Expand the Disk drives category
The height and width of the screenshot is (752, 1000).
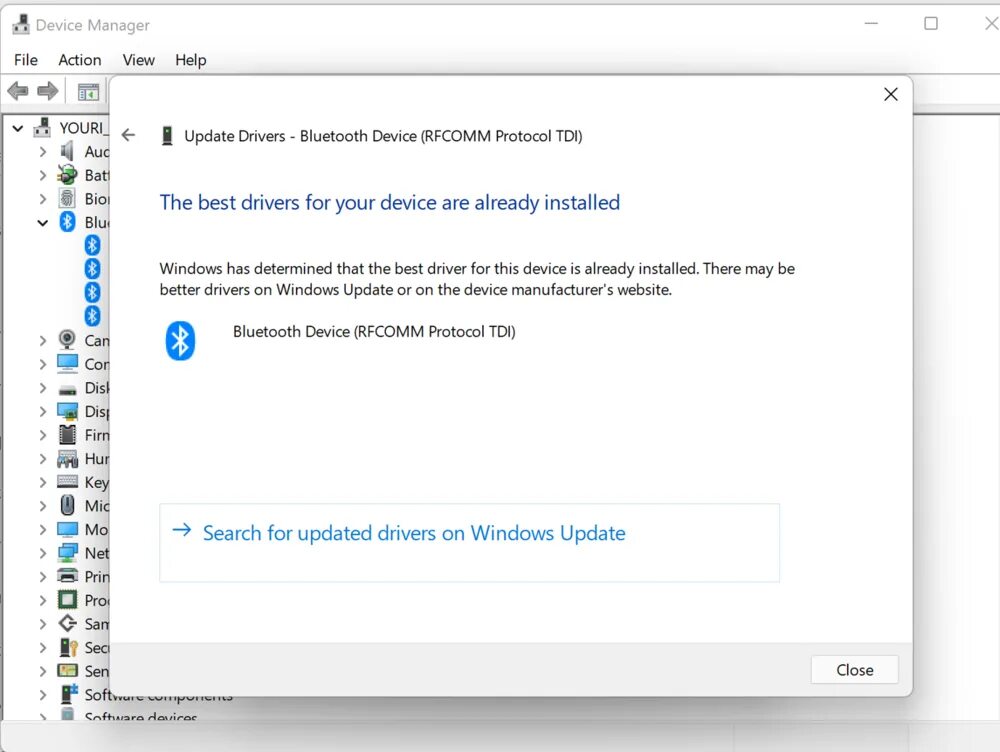pos(43,388)
